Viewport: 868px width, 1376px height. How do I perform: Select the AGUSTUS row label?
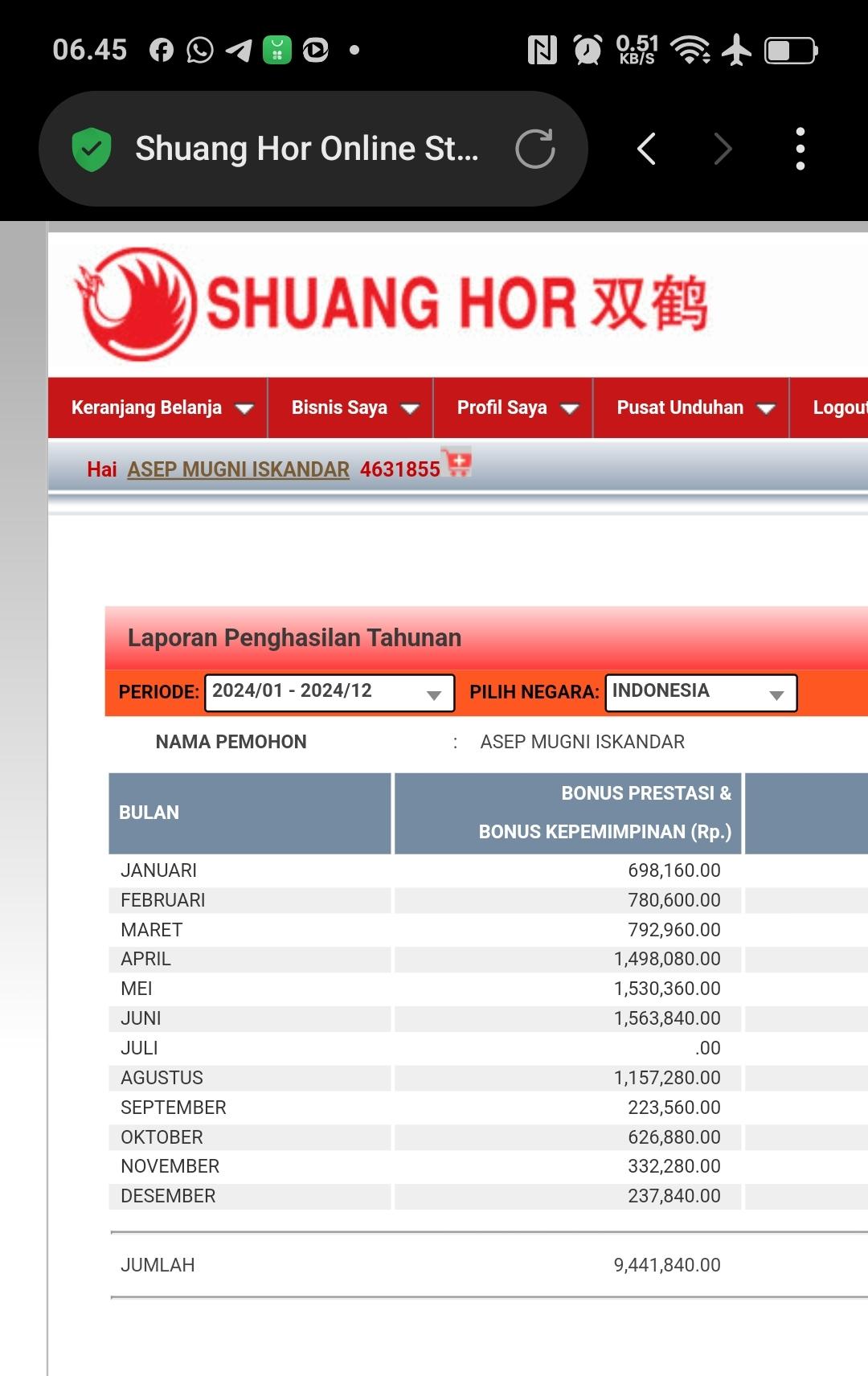click(x=162, y=1078)
